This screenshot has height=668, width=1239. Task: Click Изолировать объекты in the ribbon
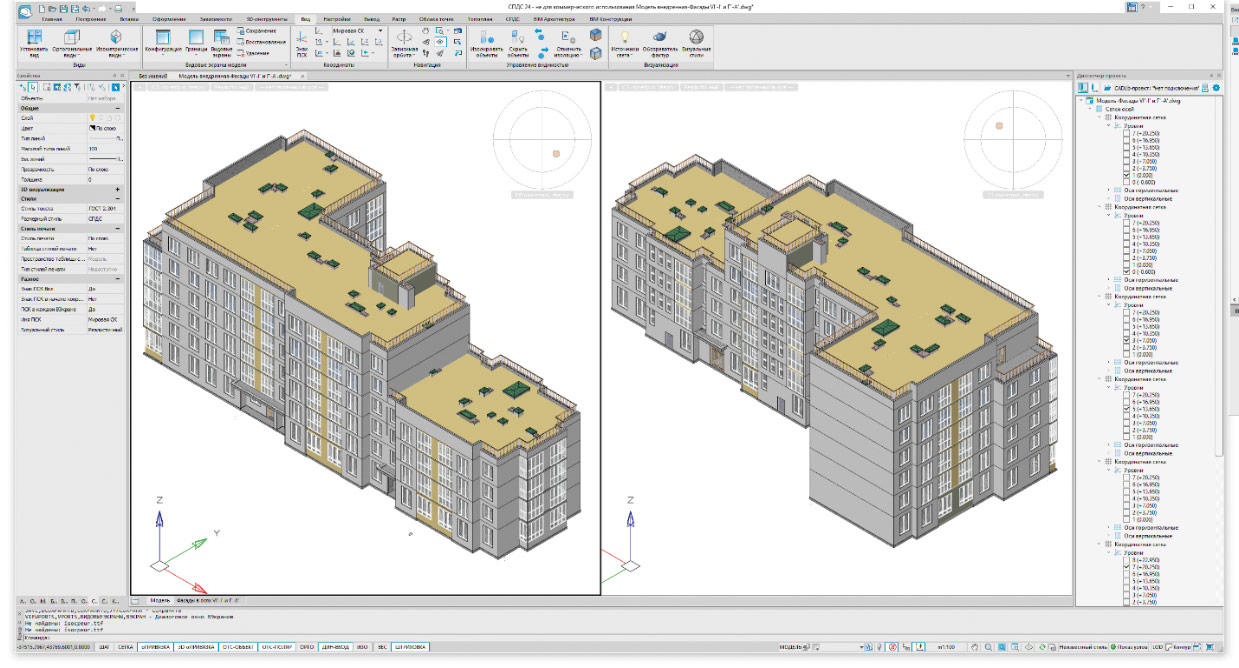tap(488, 41)
